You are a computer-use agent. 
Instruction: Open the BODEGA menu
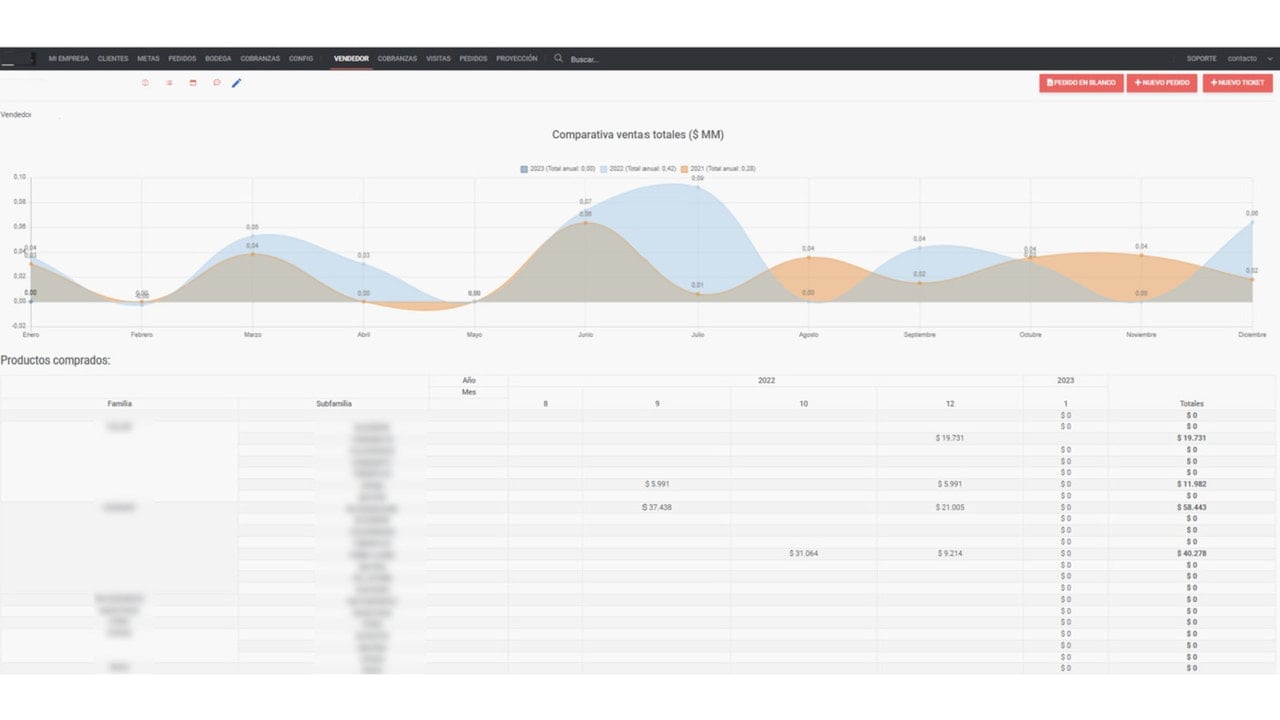tap(218, 59)
